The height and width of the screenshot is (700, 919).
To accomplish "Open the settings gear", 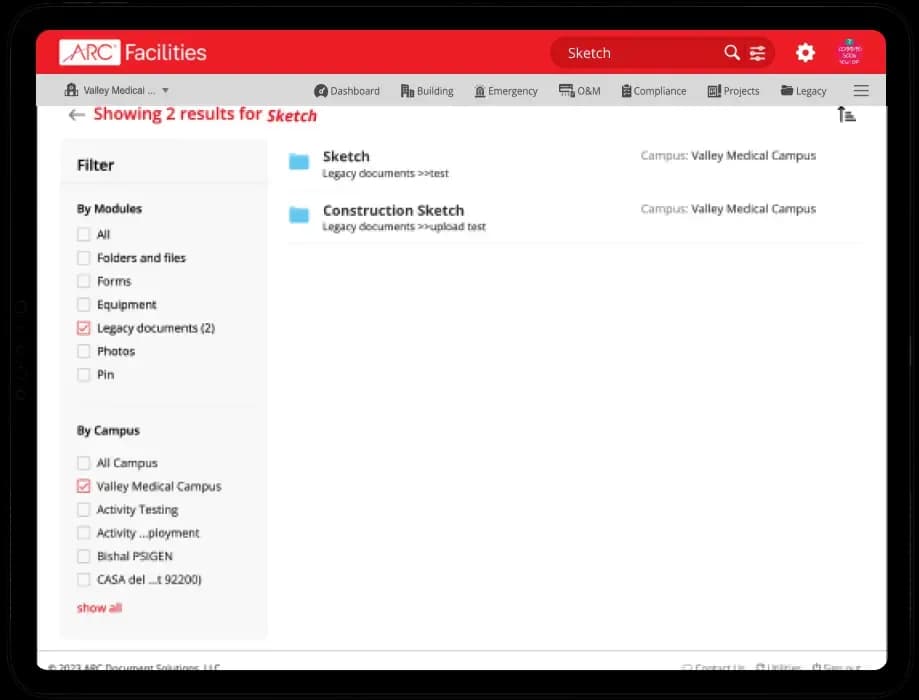I will tap(805, 52).
